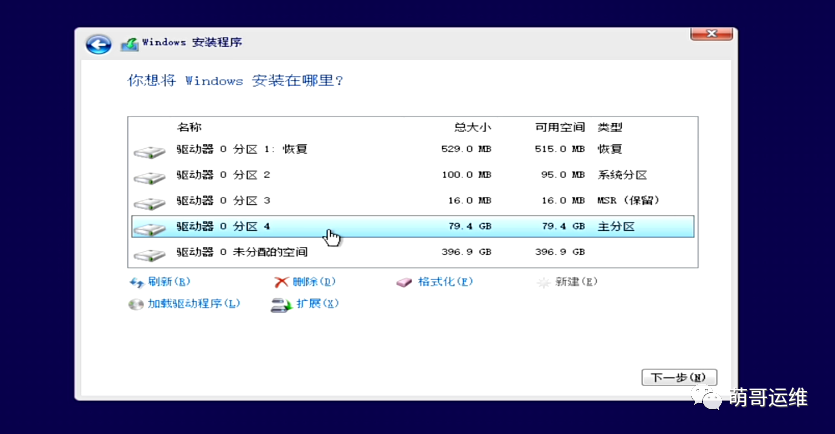835x434 pixels.
Task: Click free space value 515.0 MB
Action: (x=560, y=149)
